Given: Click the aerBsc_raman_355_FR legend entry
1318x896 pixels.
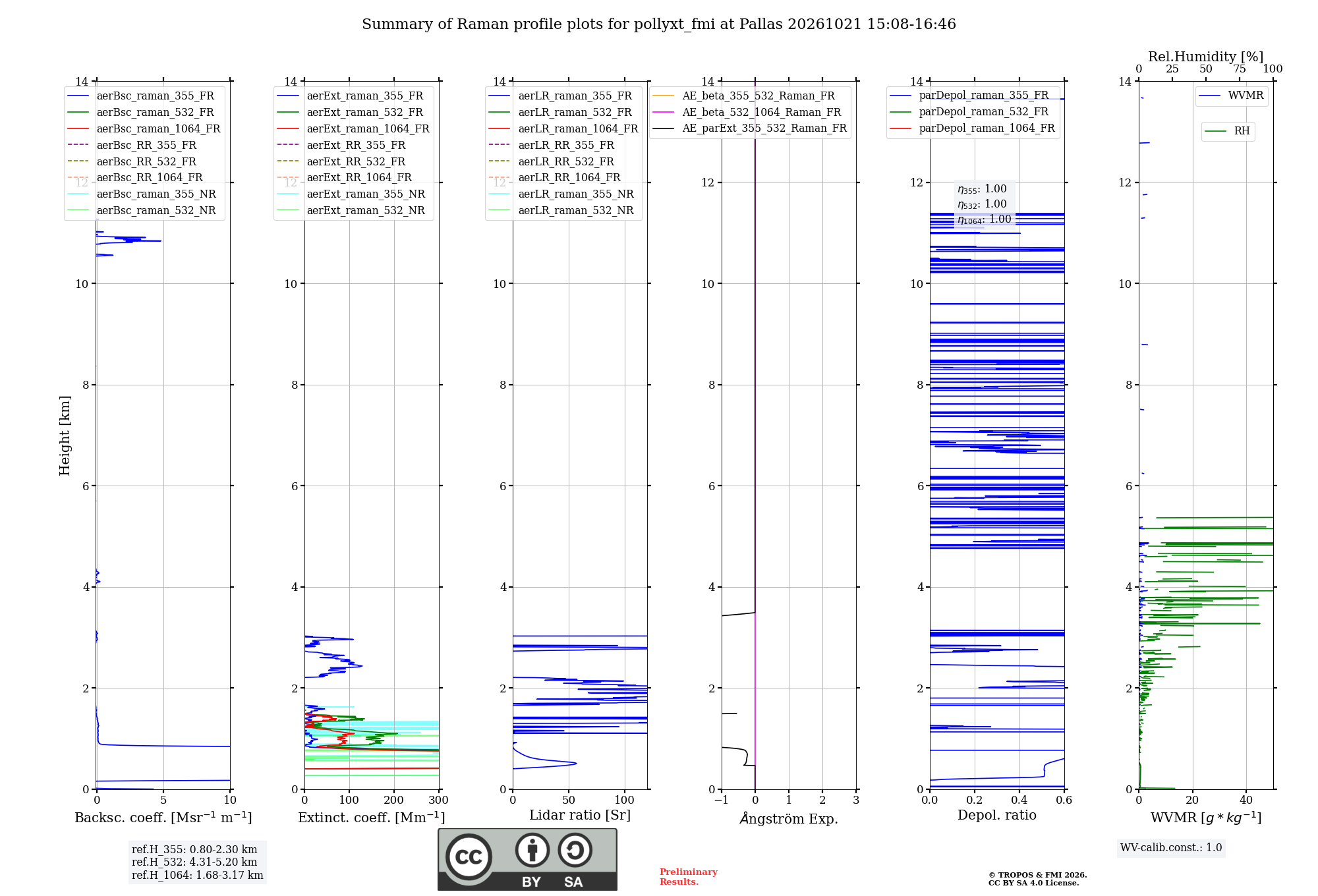Looking at the screenshot, I should (141, 96).
